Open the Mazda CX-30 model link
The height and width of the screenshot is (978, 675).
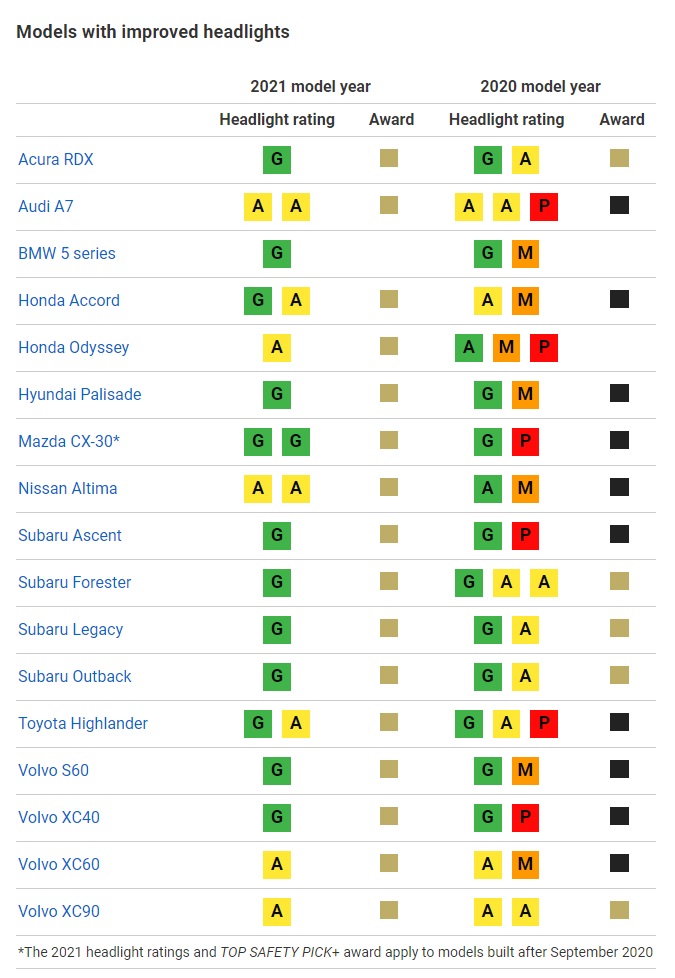pyautogui.click(x=69, y=442)
